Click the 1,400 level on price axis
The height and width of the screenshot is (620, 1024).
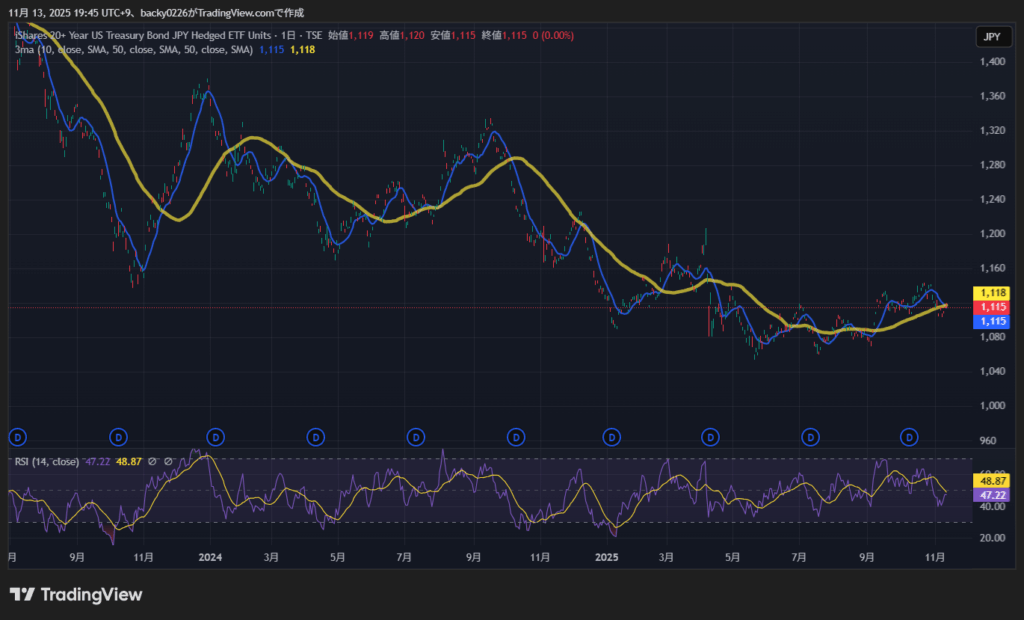tap(992, 62)
